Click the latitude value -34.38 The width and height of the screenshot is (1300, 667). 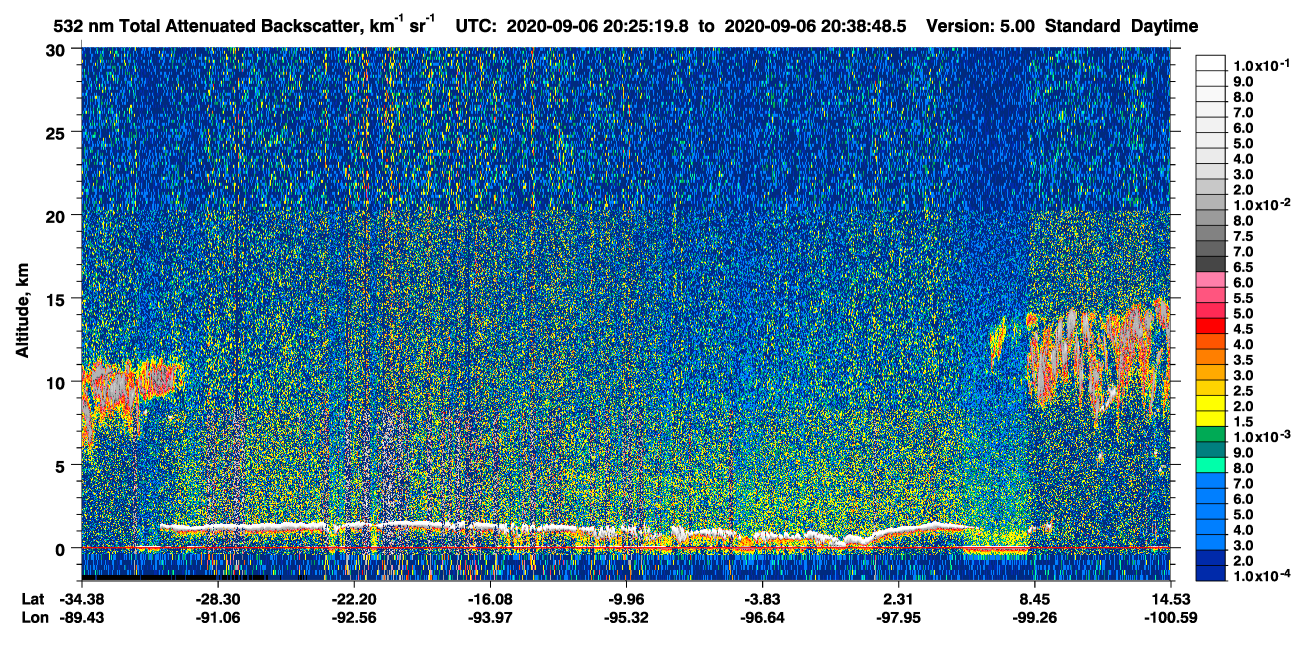81,598
